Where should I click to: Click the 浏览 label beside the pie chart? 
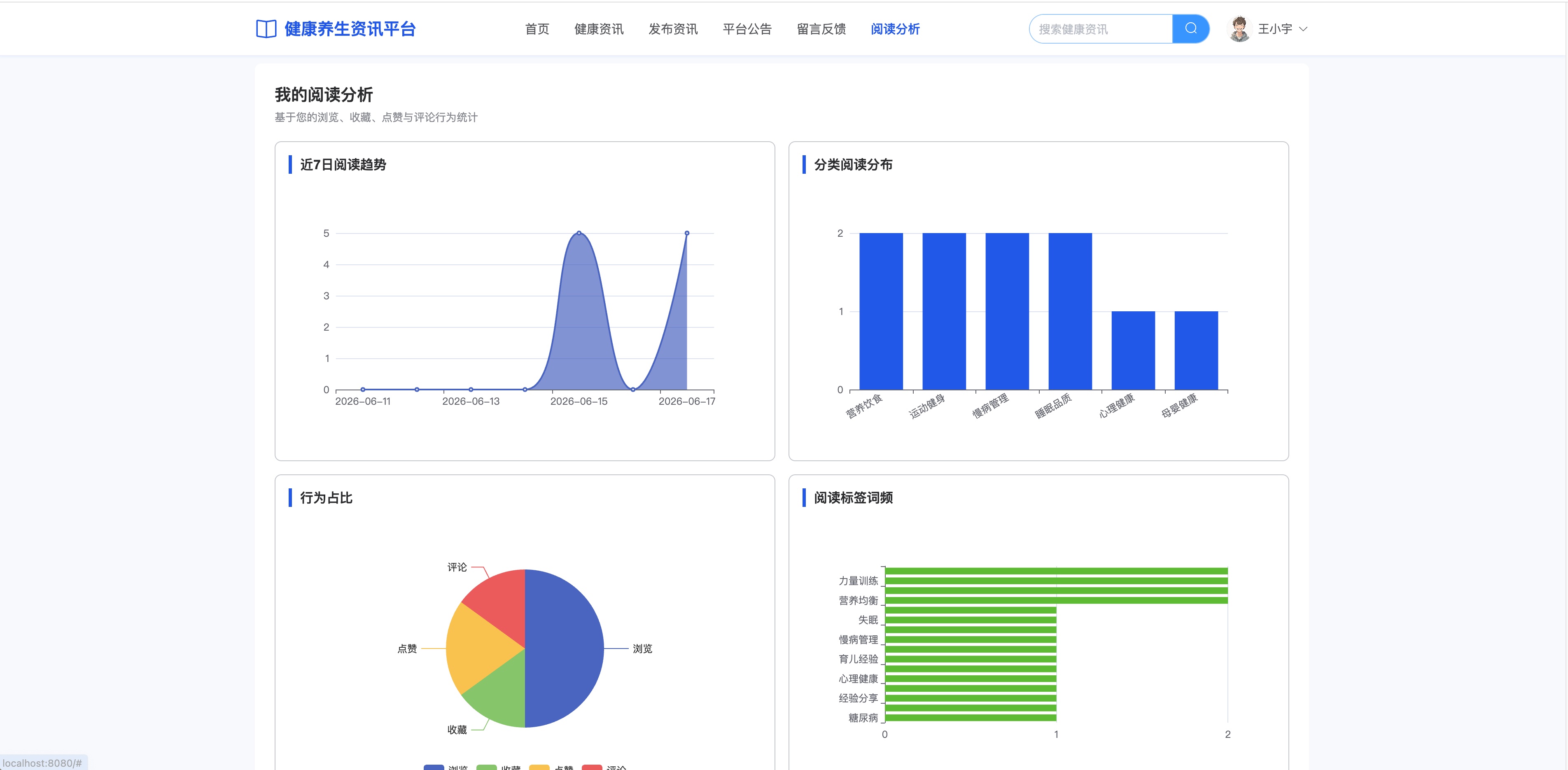point(642,648)
